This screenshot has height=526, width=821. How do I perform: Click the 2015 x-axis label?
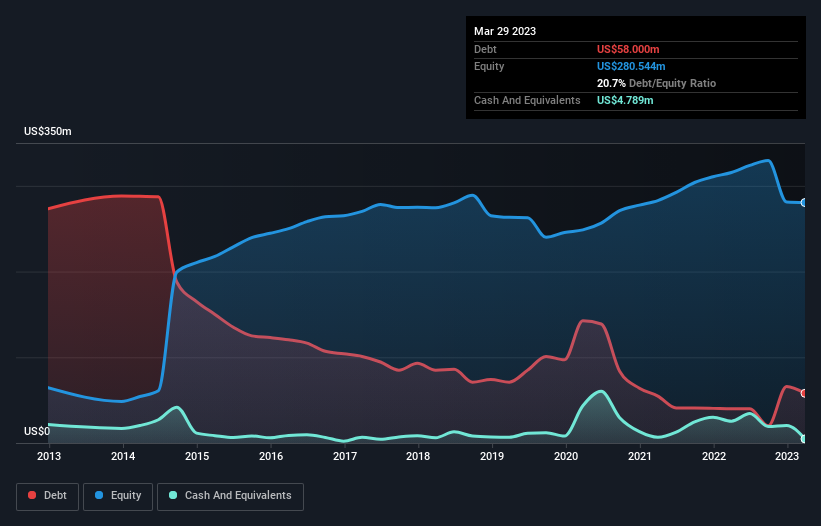coord(197,456)
